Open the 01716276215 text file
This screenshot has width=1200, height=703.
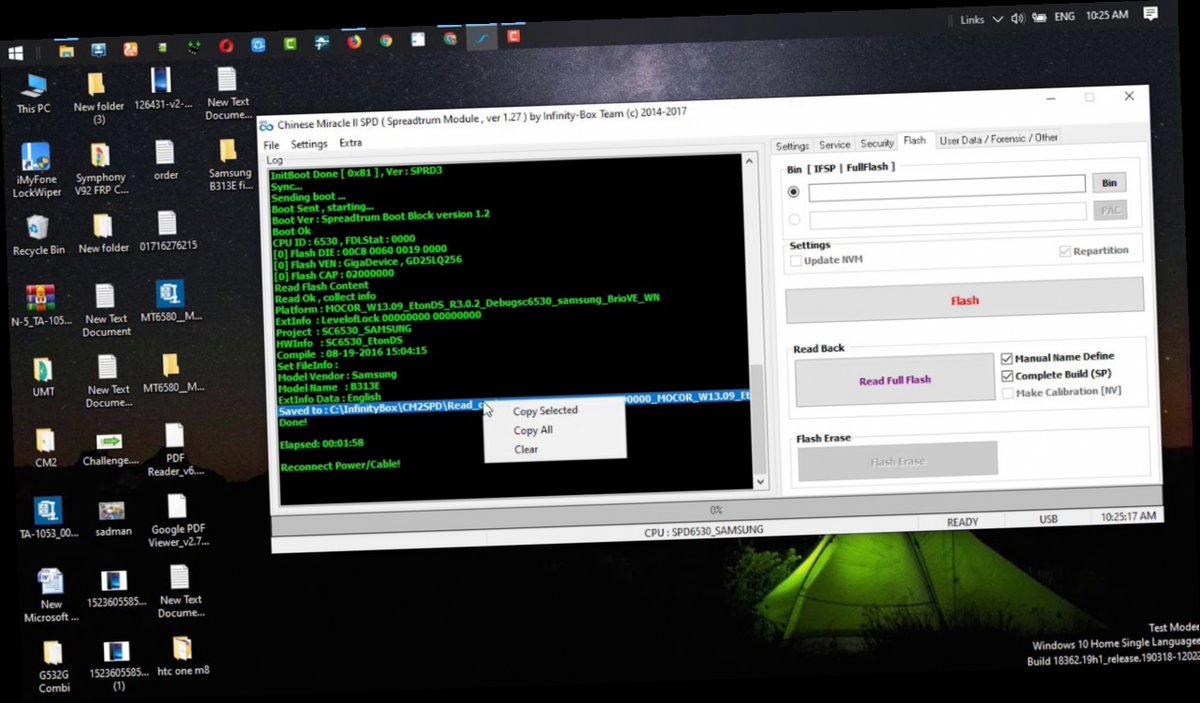click(168, 231)
